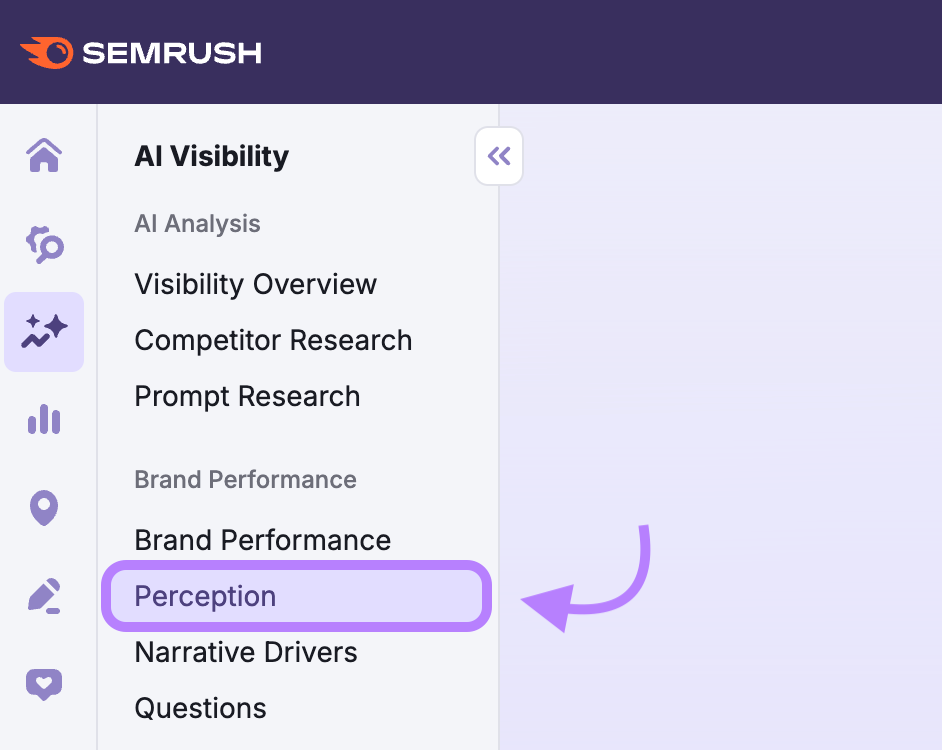Viewport: 942px width, 750px height.
Task: Collapse the AI Visibility sidebar panel
Action: [x=499, y=156]
